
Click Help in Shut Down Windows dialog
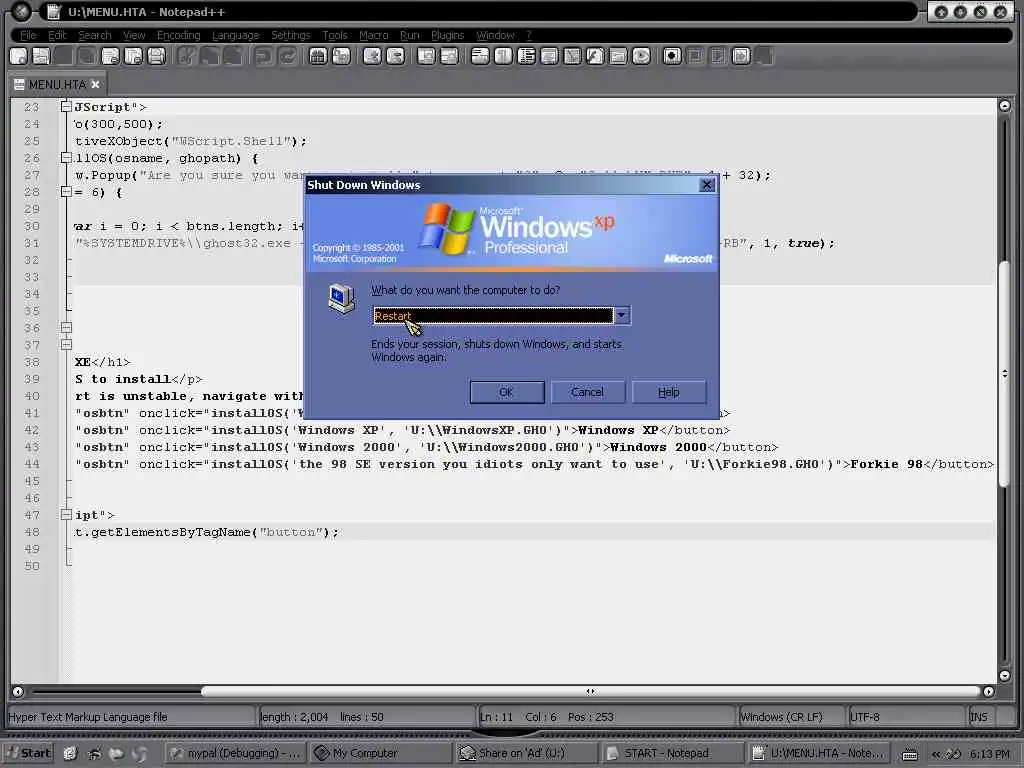pos(668,392)
